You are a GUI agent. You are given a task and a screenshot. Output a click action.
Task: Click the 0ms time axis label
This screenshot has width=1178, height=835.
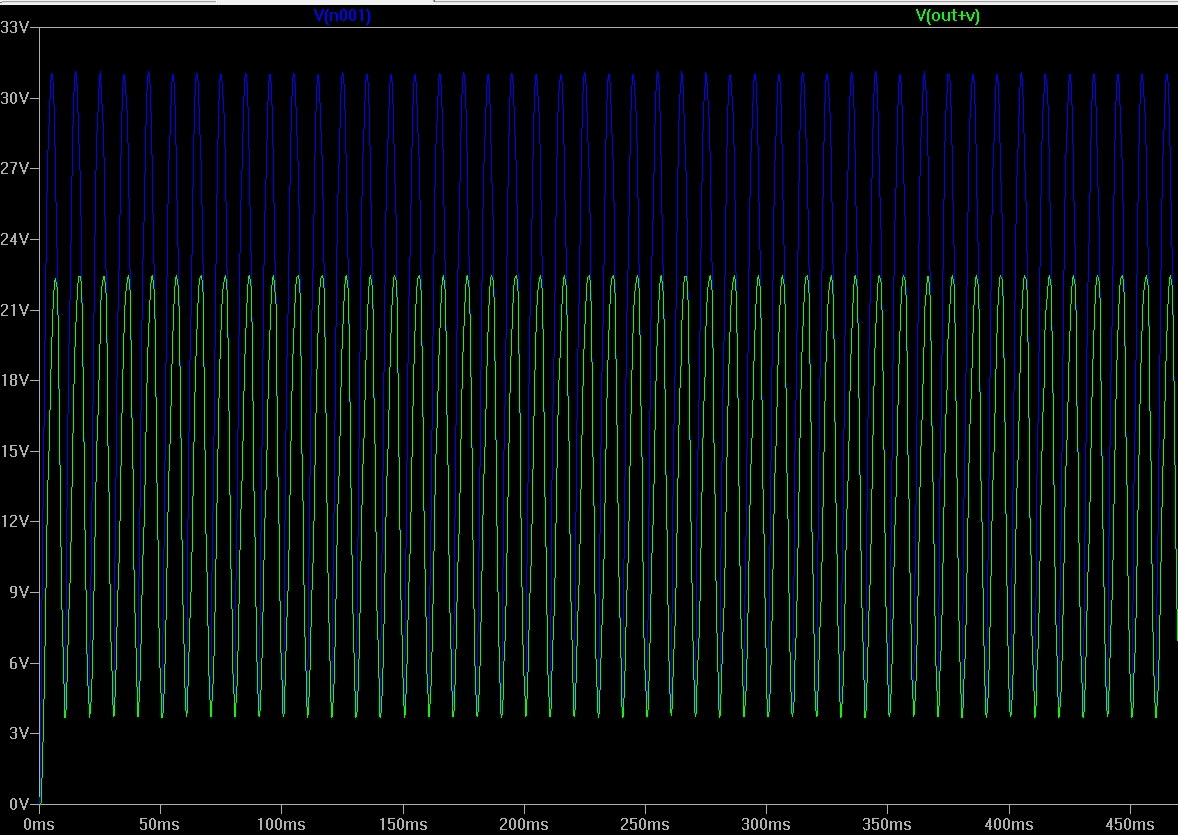tap(39, 824)
